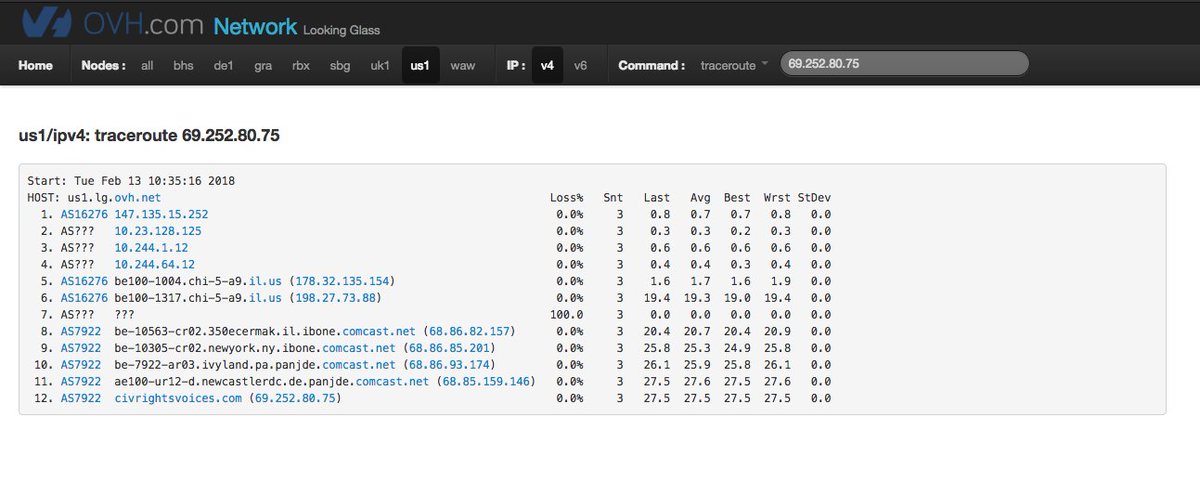Open IP link 68.86.93.174
The height and width of the screenshot is (482, 1200).
[x=450, y=363]
